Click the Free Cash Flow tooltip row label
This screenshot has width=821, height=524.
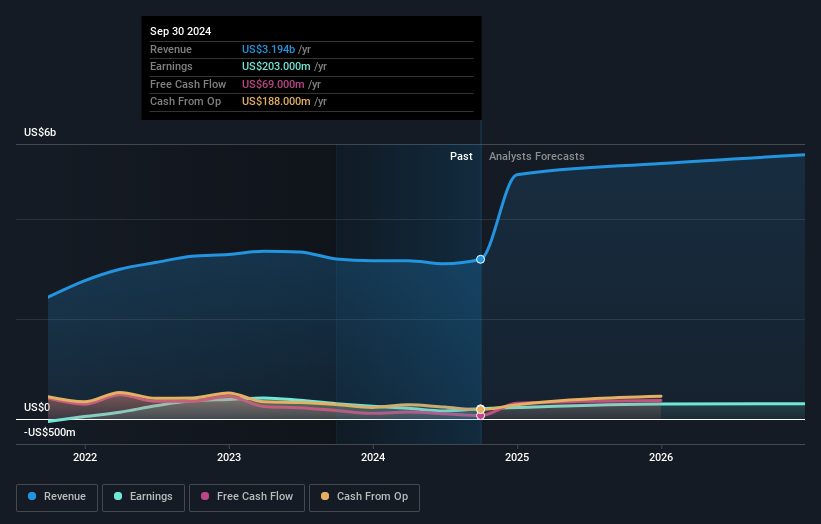pyautogui.click(x=188, y=84)
